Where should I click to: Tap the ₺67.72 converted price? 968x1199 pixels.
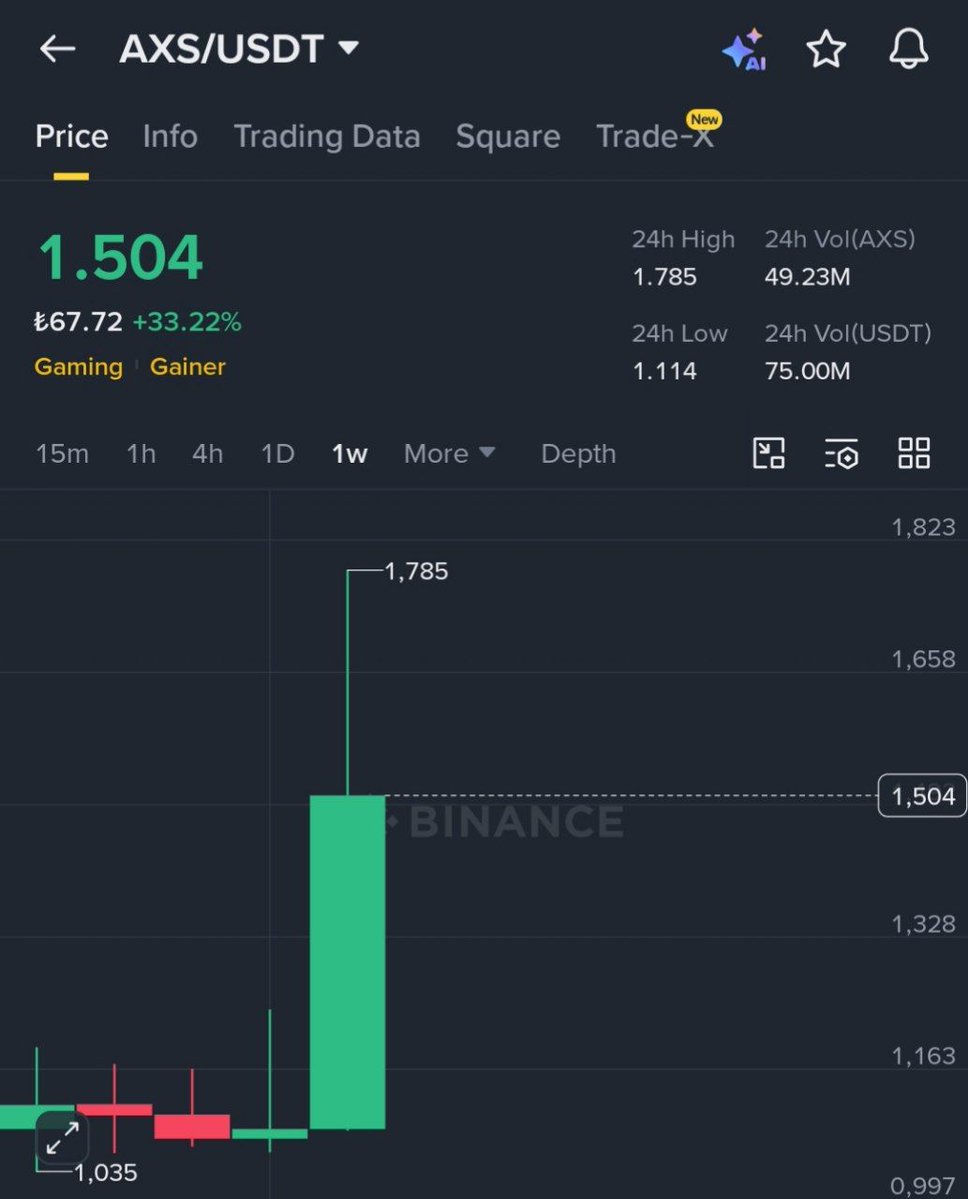78,322
